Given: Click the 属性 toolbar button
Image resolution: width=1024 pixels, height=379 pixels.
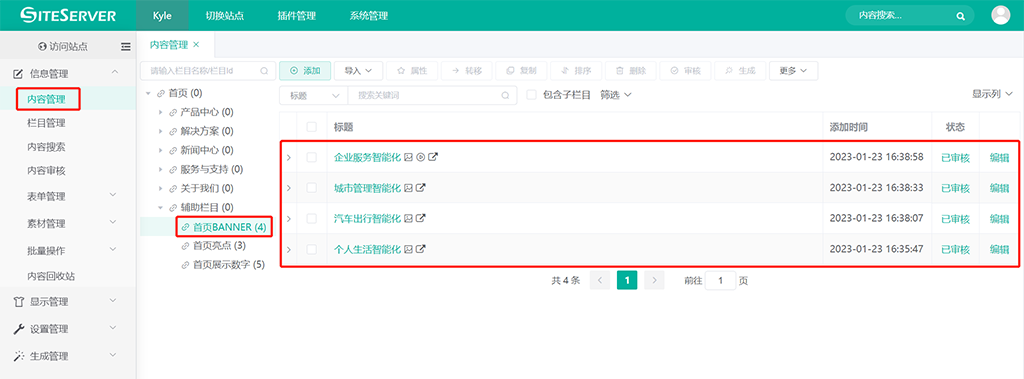Looking at the screenshot, I should click(412, 71).
